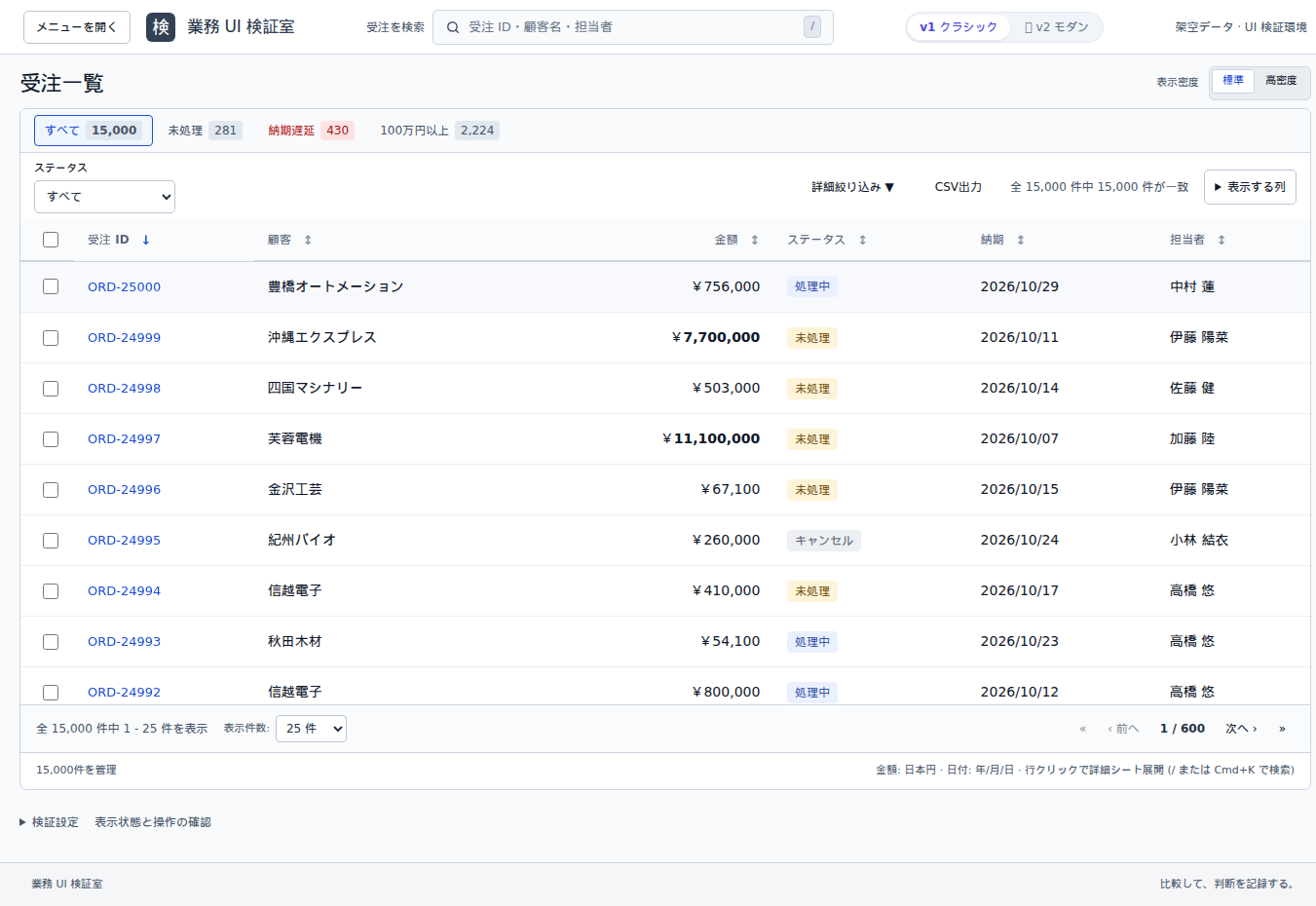Click the メニューを開く button

(77, 27)
